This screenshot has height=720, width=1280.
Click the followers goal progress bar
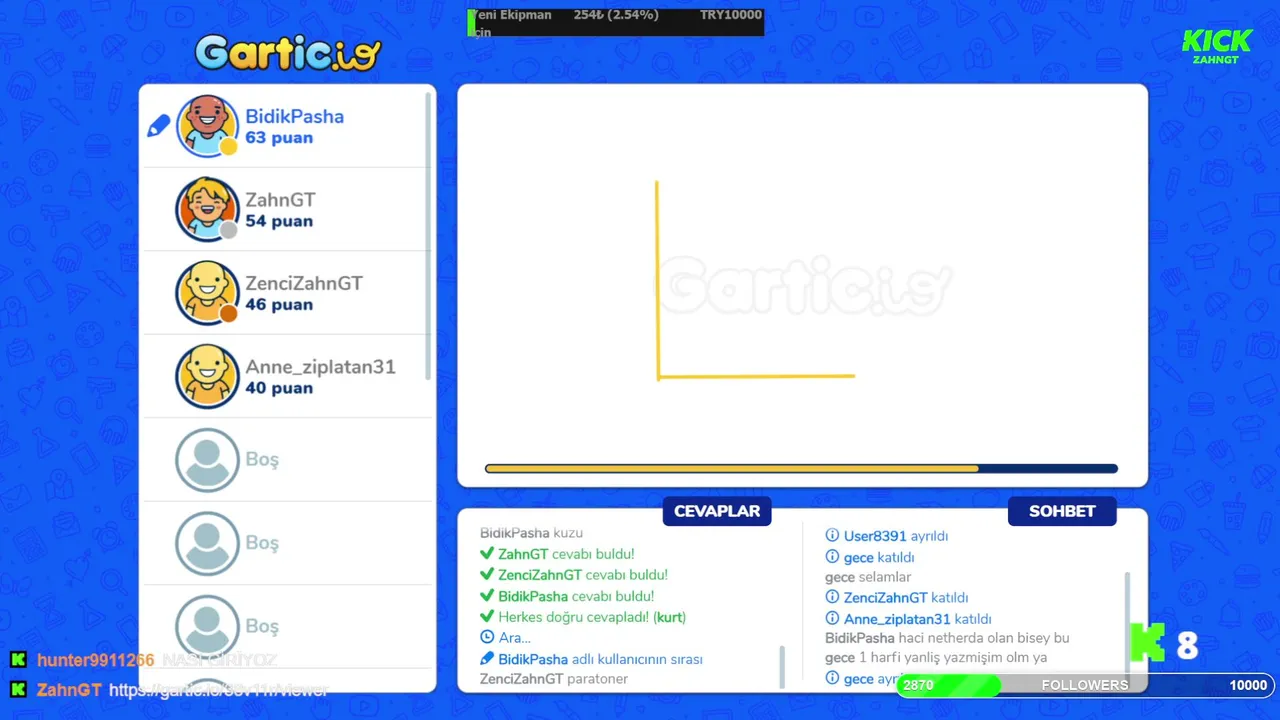click(x=1085, y=685)
